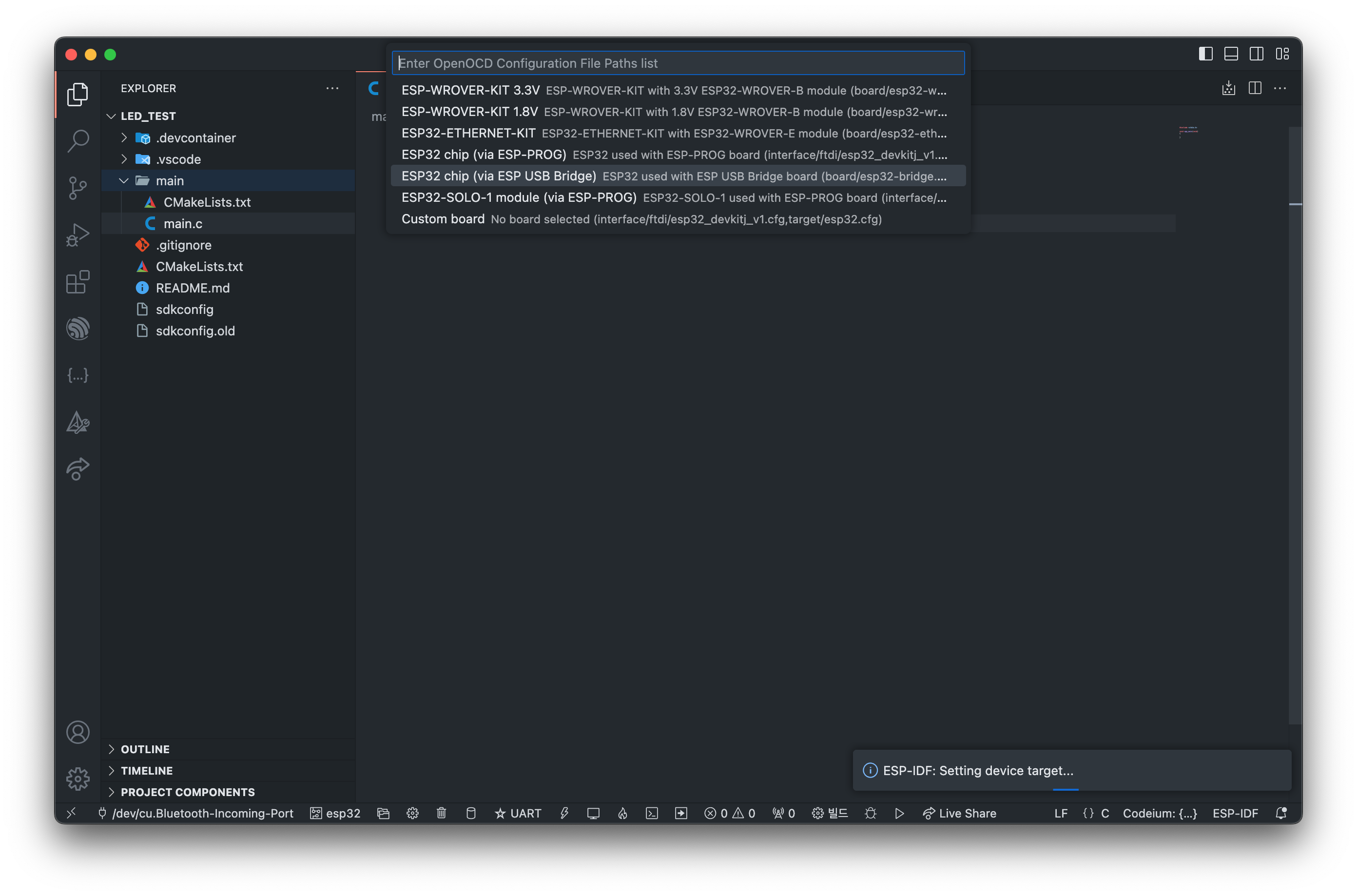Toggle the bottom panel layout button
Screen dimensions: 1357x896
(1231, 54)
